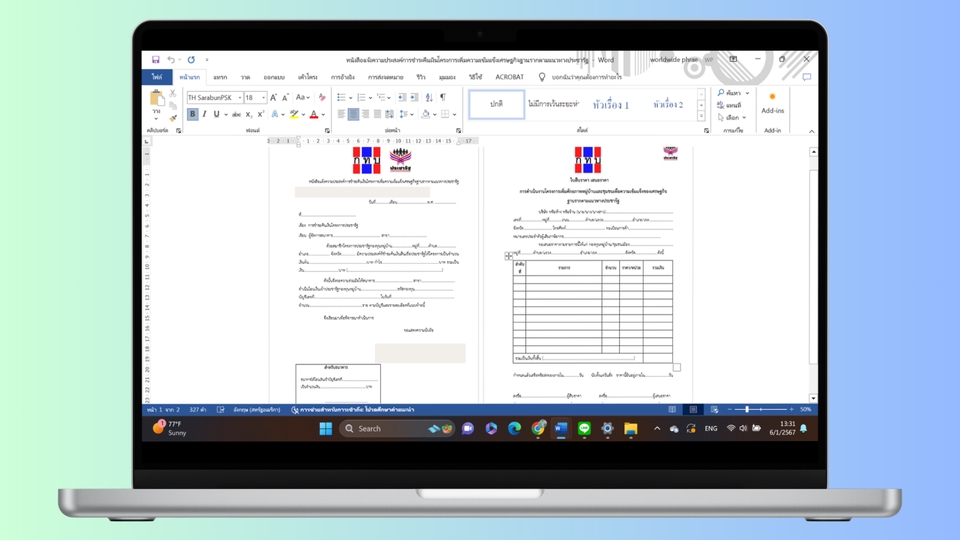Apply strikethrough with the abc icon
This screenshot has width=960, height=540.
[x=236, y=114]
